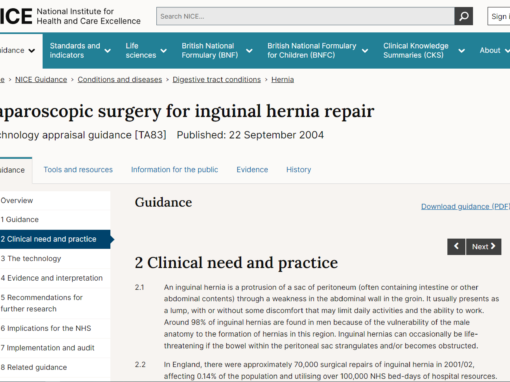Expand the About menu
The height and width of the screenshot is (382, 510).
point(495,51)
